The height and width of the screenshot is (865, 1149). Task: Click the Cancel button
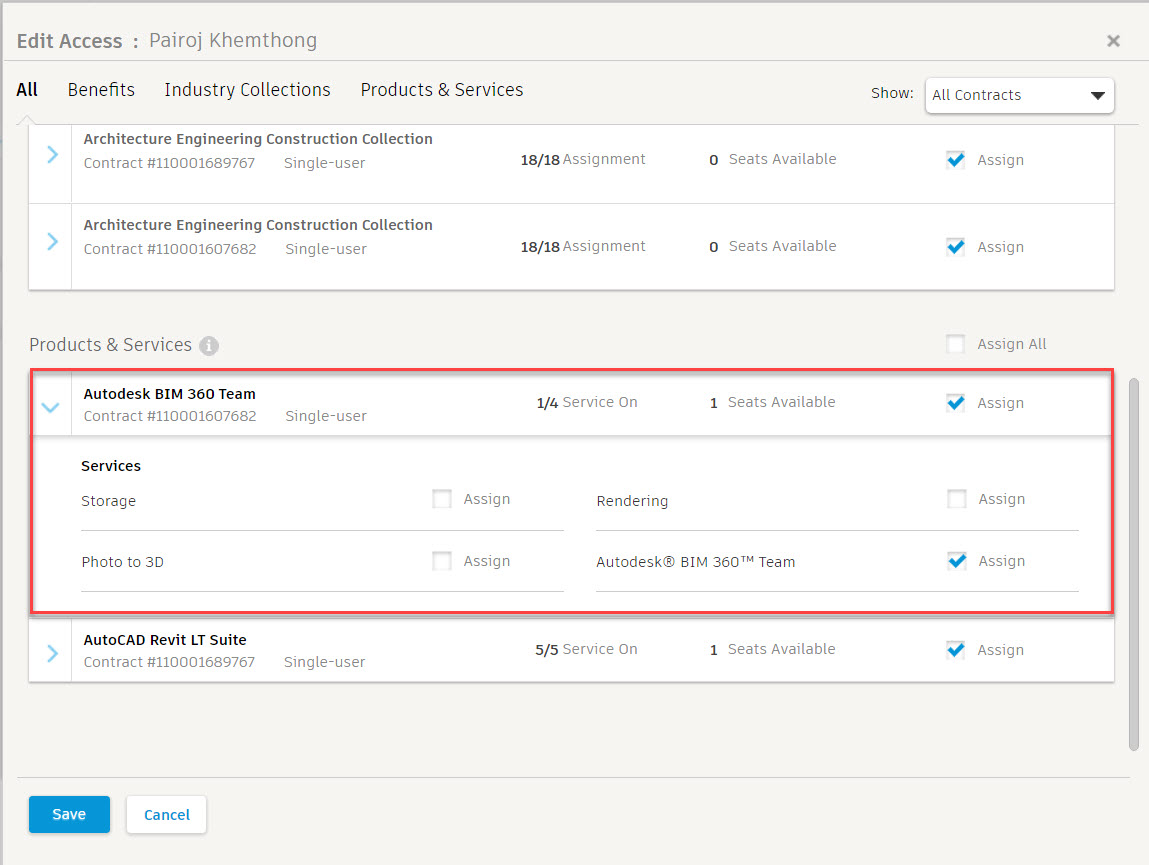tap(166, 814)
